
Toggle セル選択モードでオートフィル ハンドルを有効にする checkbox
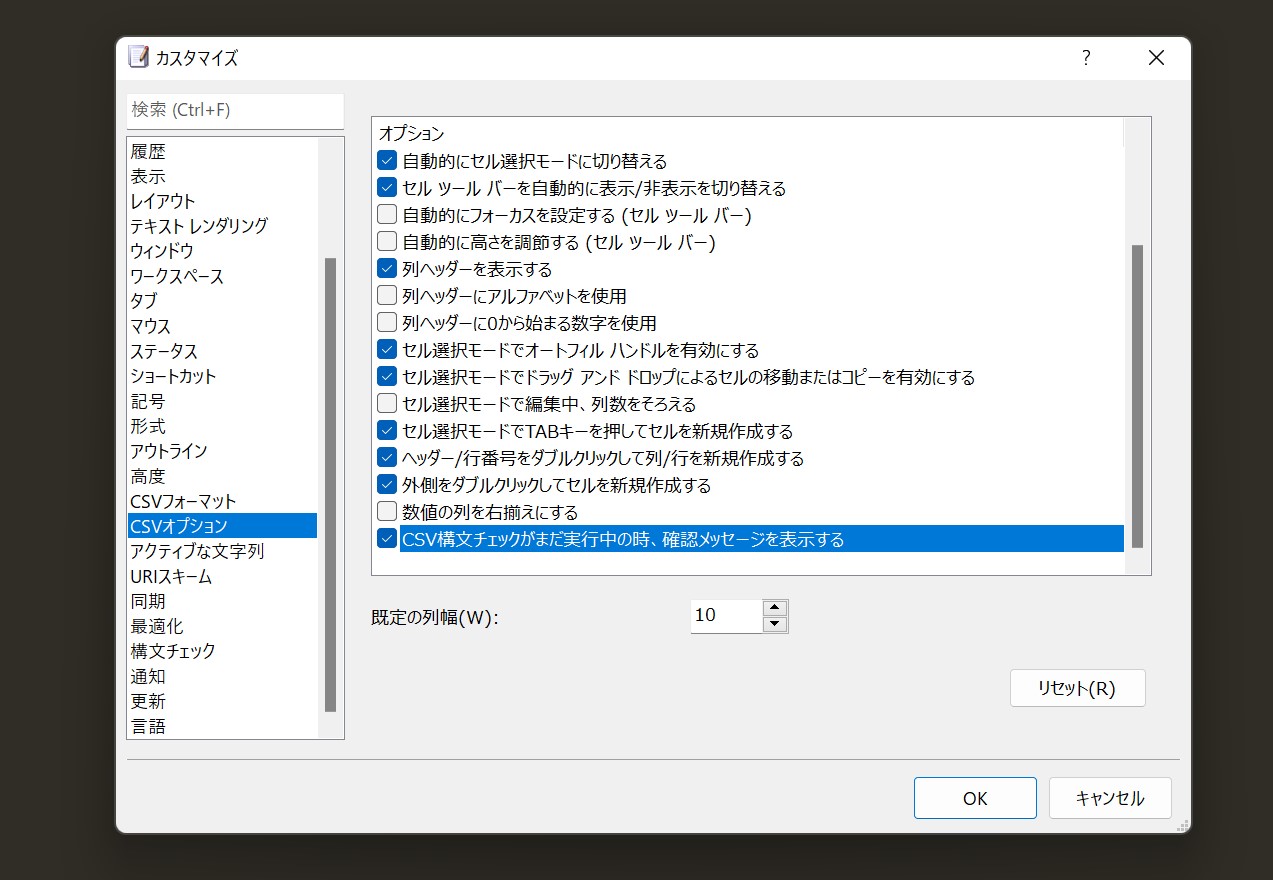386,349
